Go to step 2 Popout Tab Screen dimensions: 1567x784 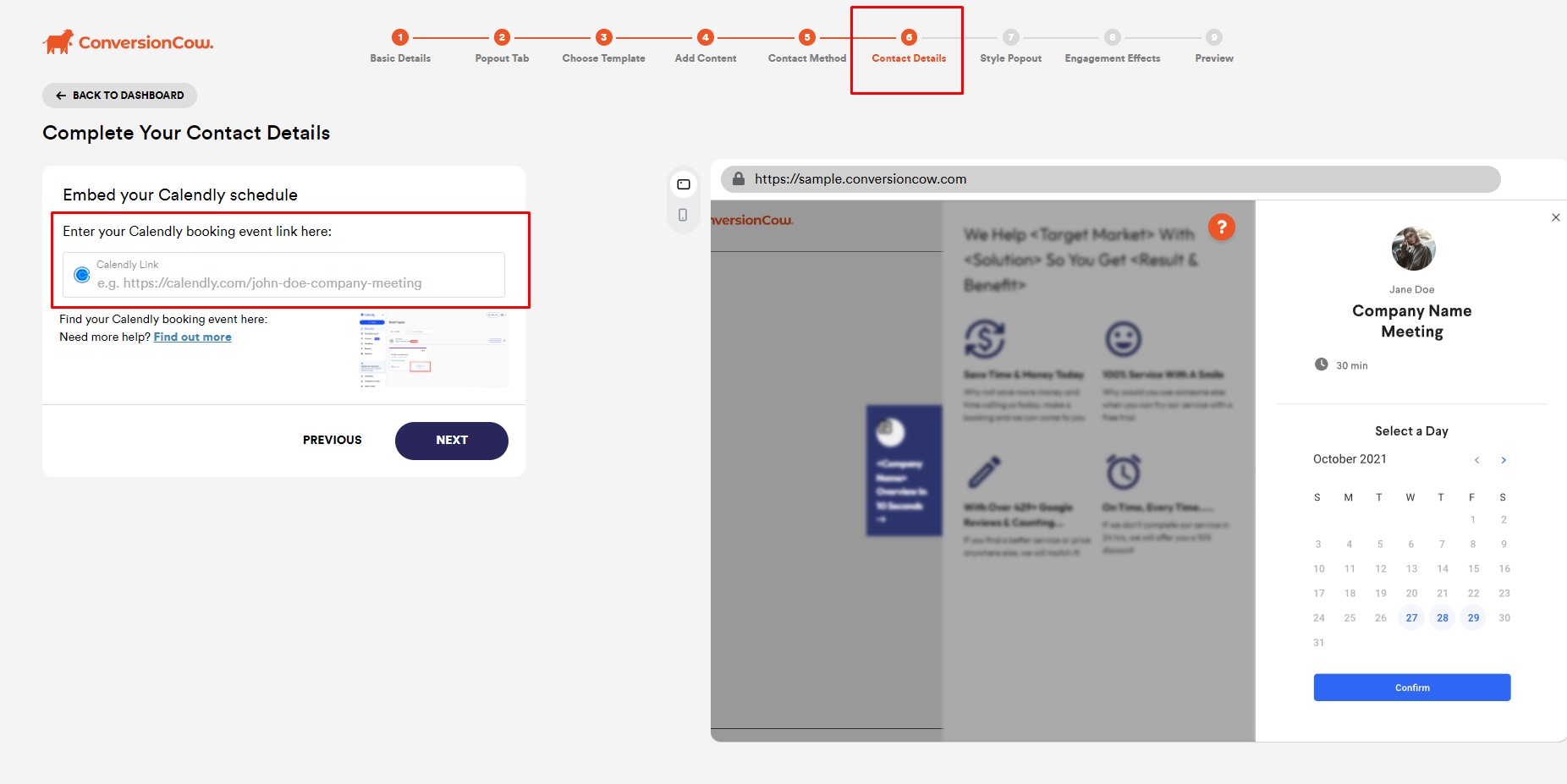502,47
